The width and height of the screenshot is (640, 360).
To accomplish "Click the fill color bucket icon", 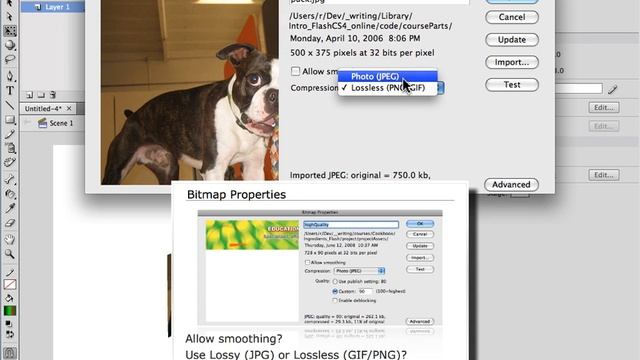I will tap(10, 298).
